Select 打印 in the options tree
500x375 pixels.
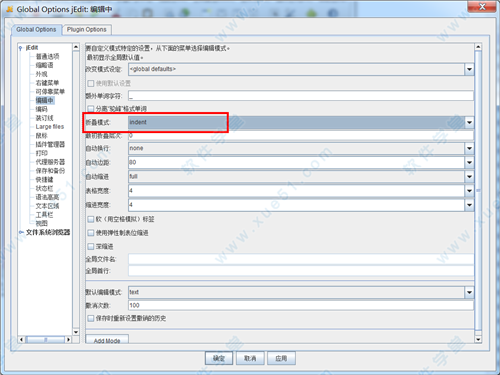[x=41, y=153]
